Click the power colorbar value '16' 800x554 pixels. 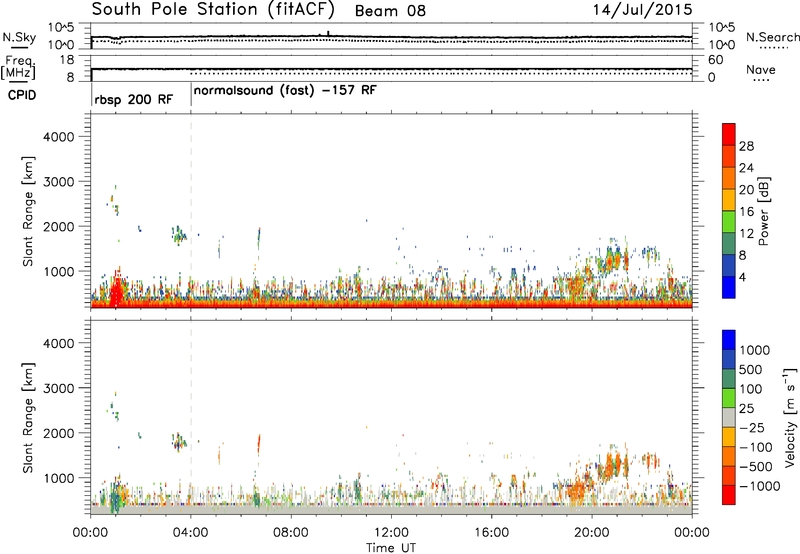[746, 212]
